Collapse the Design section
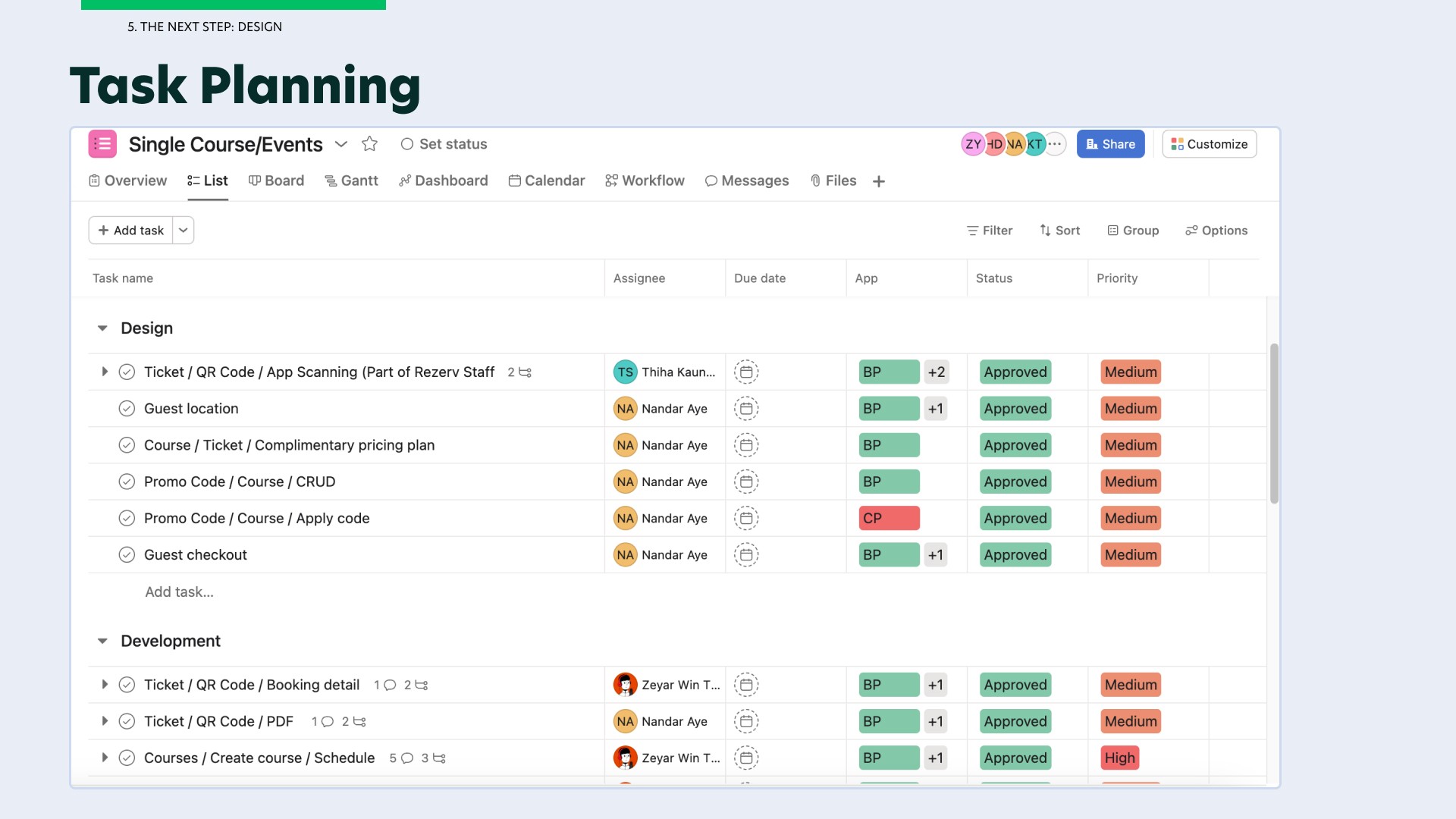The image size is (1456, 819). 102,328
